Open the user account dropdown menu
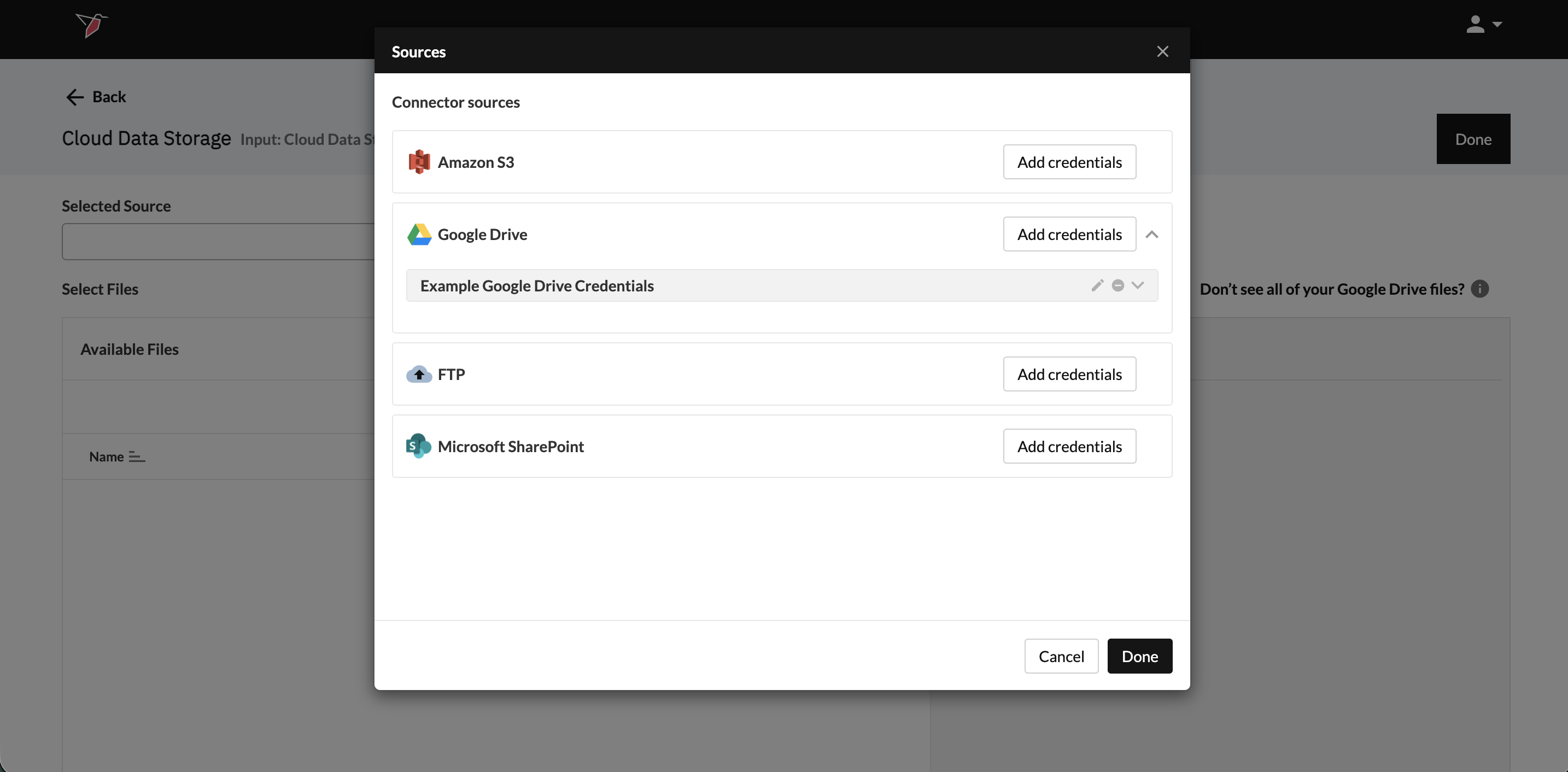The height and width of the screenshot is (772, 1568). (1484, 25)
